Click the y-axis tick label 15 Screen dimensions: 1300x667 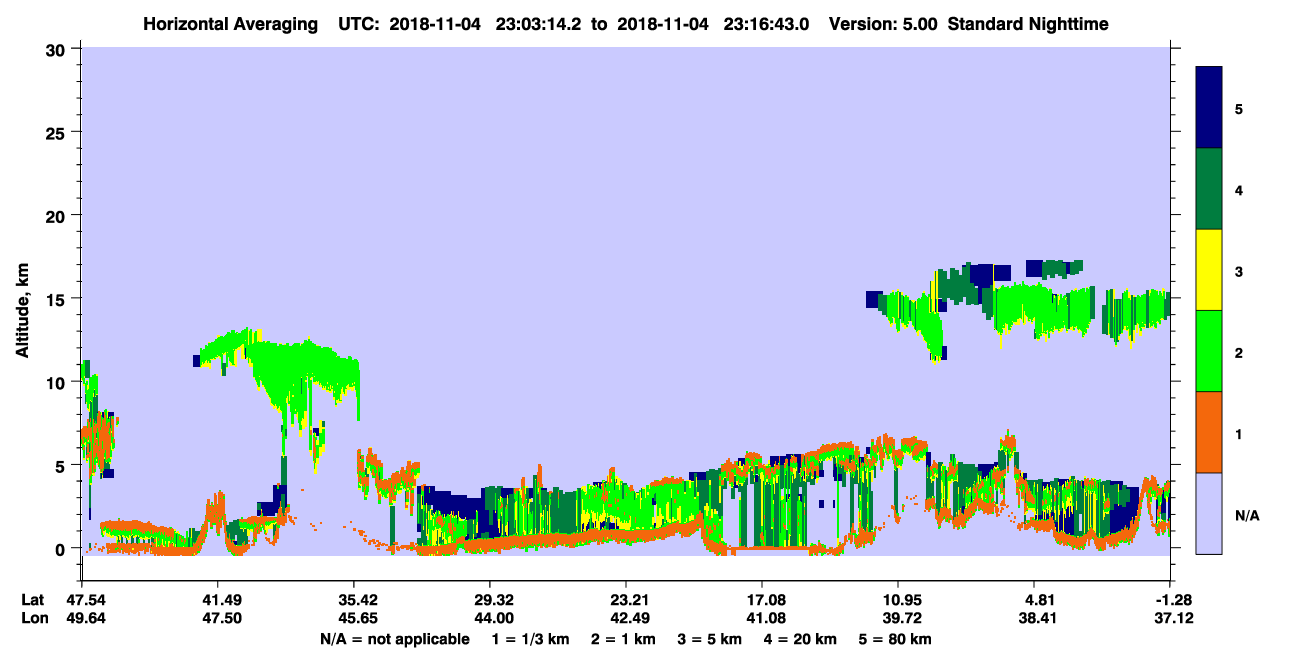click(x=58, y=298)
